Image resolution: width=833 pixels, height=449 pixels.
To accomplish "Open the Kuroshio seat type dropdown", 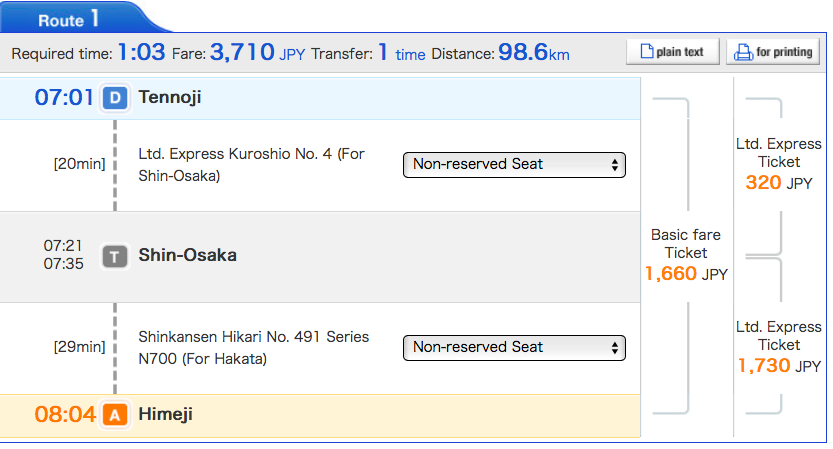I will click(514, 165).
